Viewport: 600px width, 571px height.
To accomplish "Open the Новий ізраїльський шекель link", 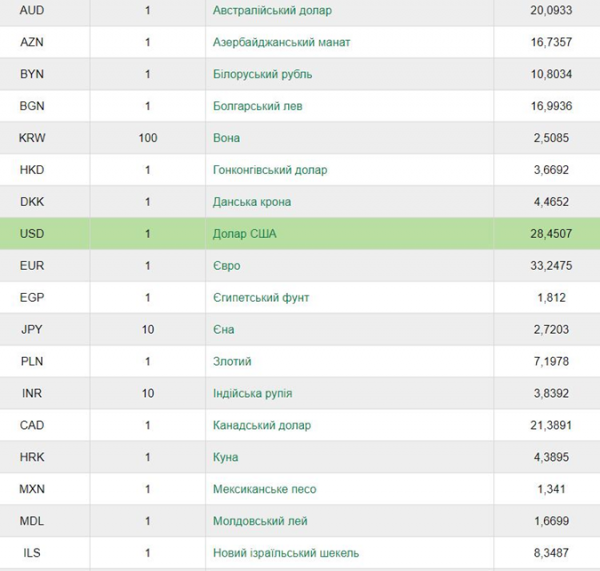I will click(x=286, y=553).
